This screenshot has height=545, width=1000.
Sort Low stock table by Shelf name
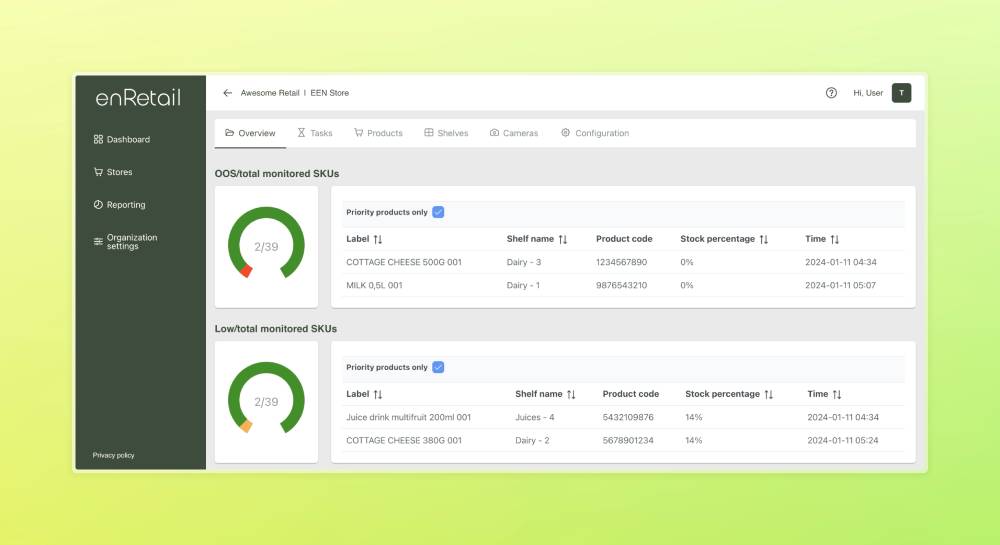click(571, 395)
